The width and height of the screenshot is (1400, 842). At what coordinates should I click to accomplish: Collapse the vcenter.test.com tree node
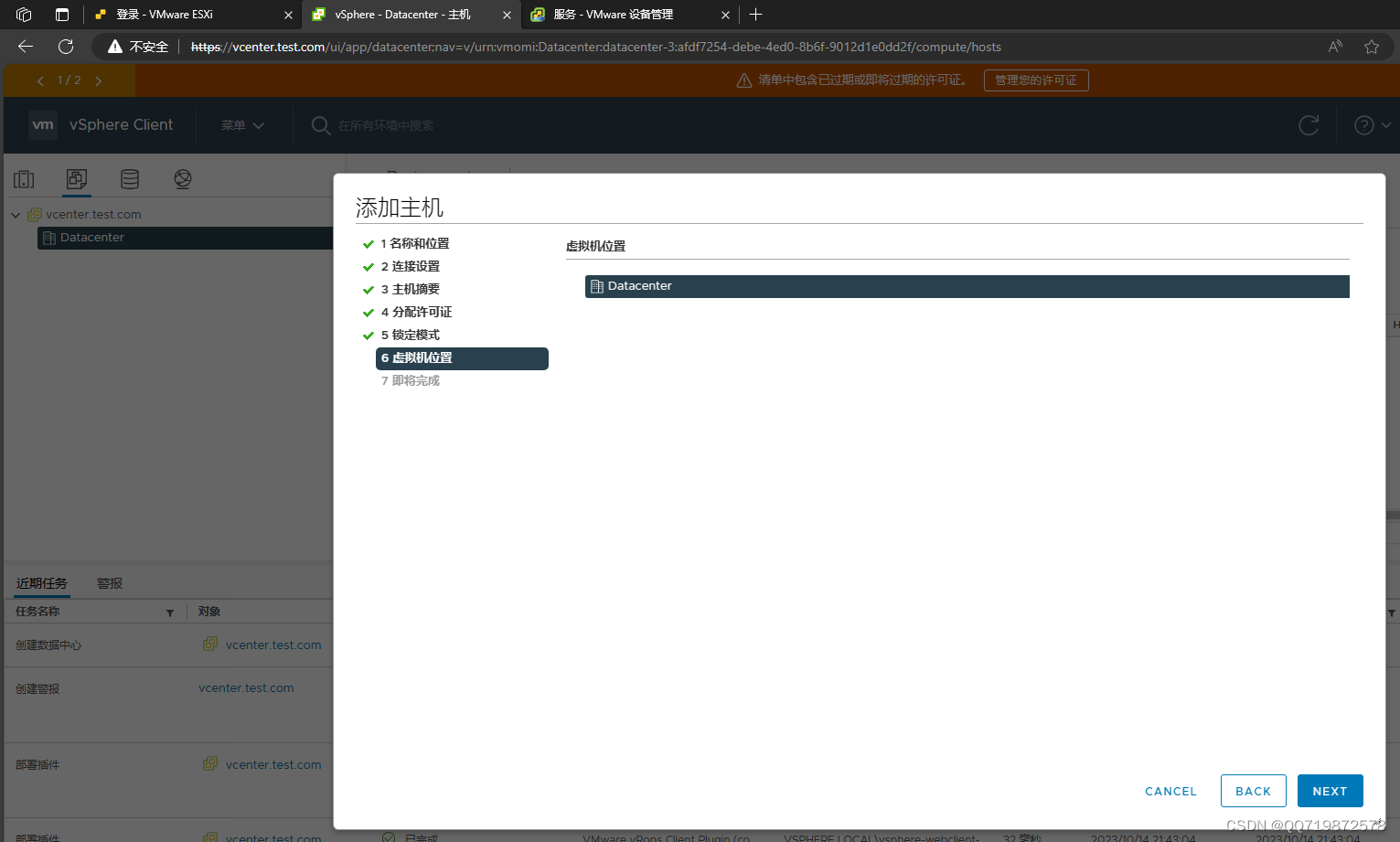pyautogui.click(x=16, y=215)
